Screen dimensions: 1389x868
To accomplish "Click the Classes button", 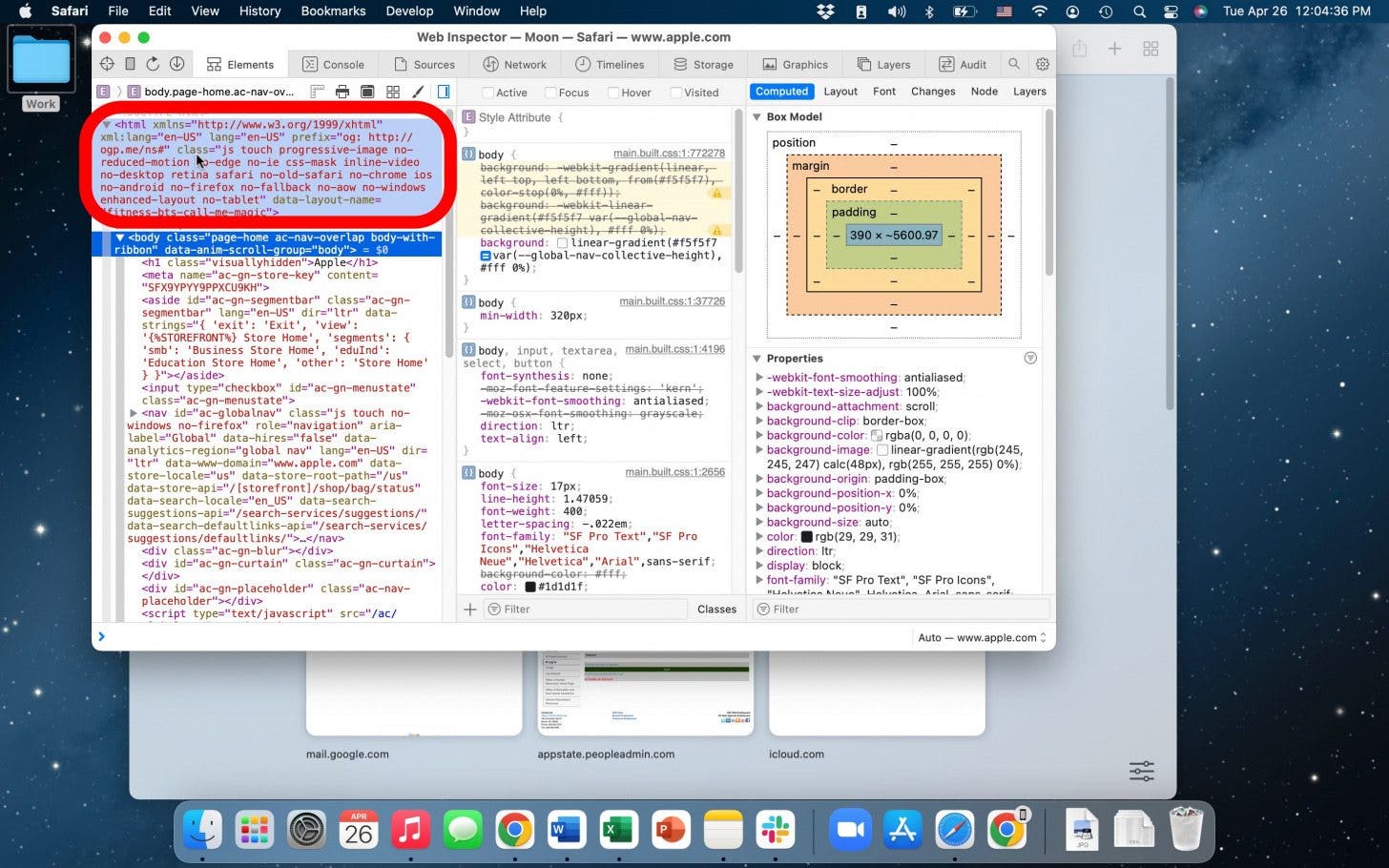I will click(x=716, y=609).
